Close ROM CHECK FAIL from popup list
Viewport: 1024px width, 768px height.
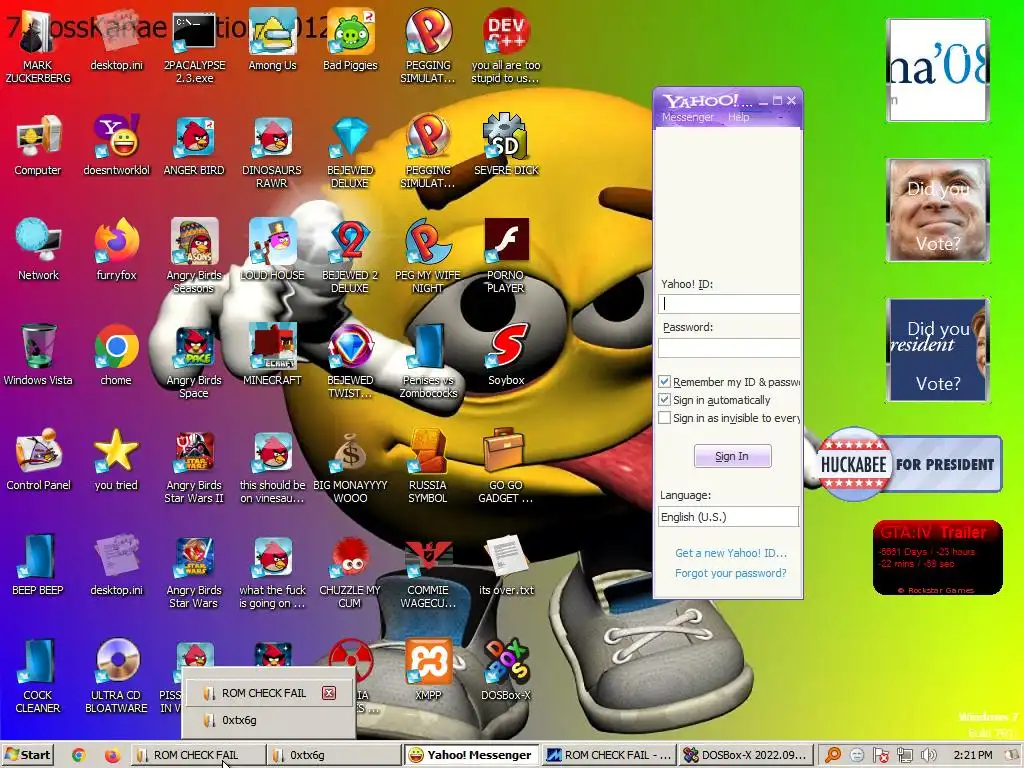pos(328,693)
